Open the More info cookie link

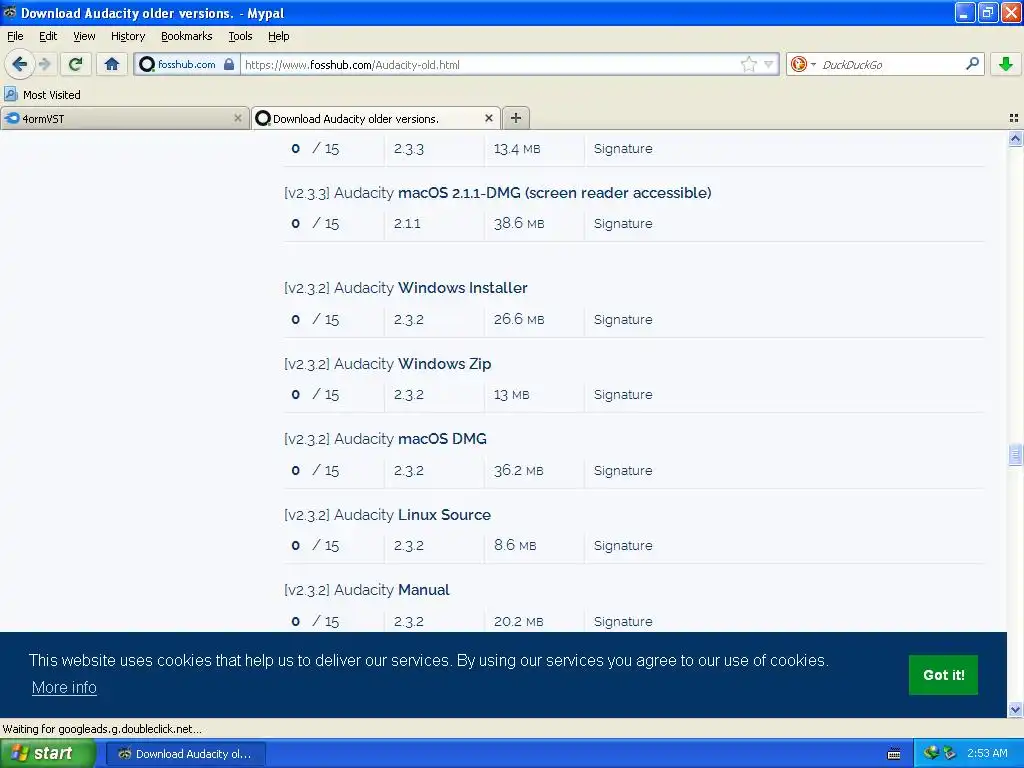pos(64,687)
